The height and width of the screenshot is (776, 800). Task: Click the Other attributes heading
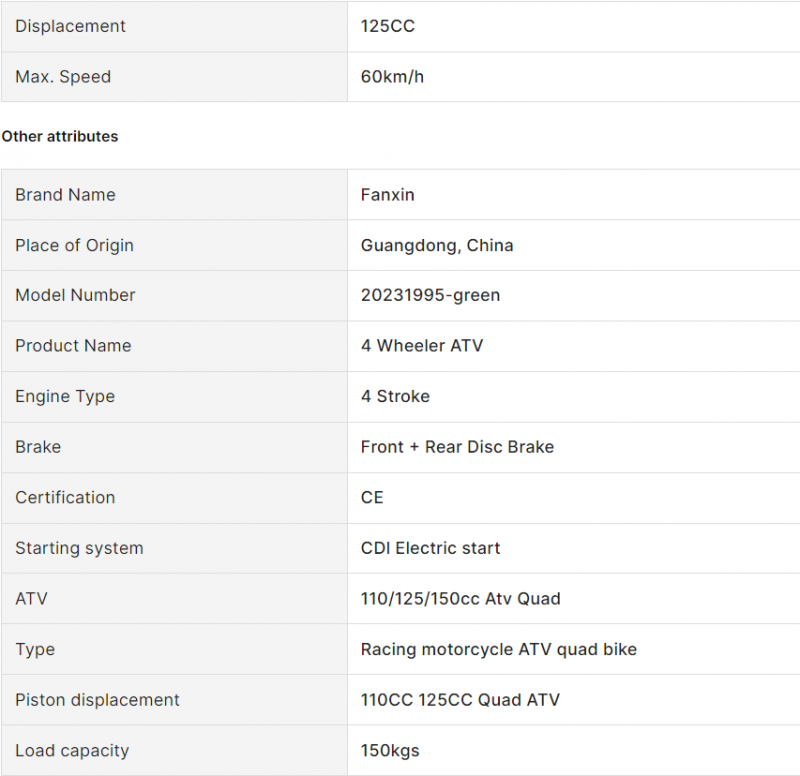(60, 136)
